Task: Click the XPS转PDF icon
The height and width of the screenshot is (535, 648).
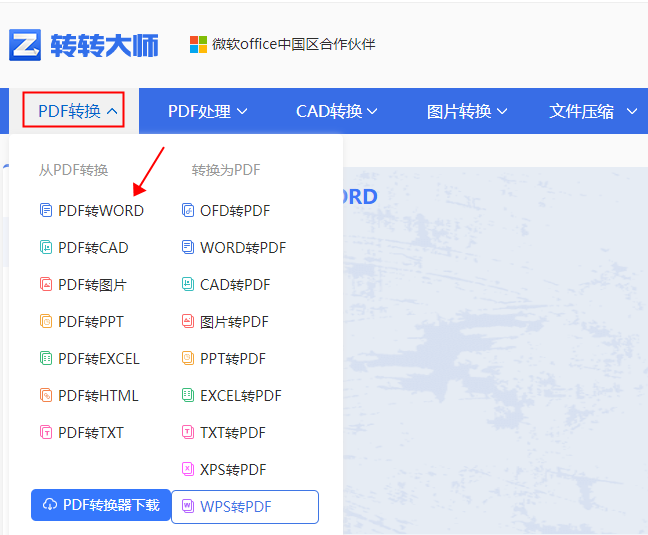Action: (x=188, y=469)
